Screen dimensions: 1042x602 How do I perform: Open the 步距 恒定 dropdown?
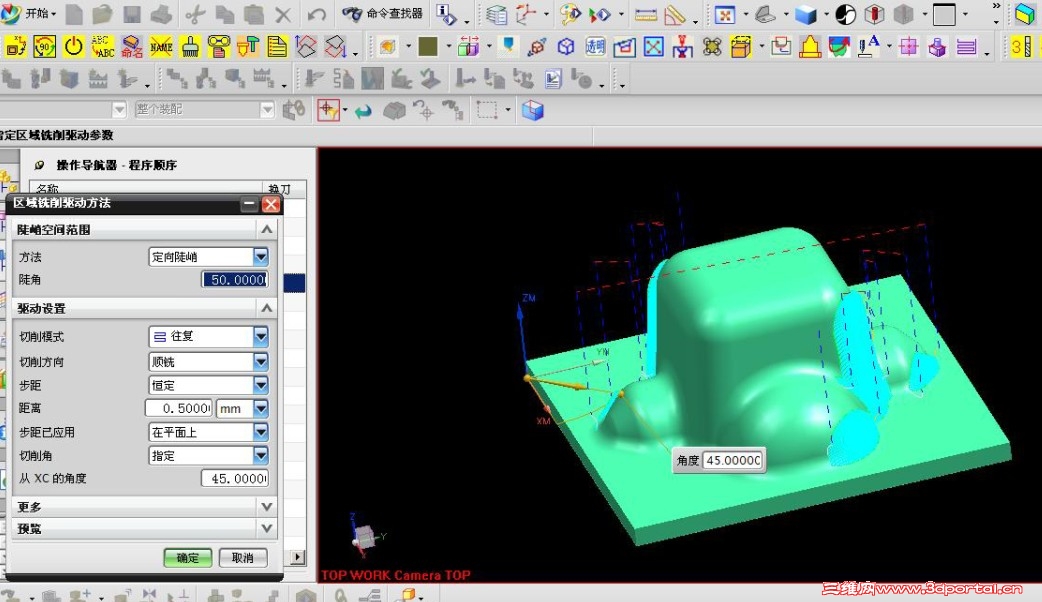click(260, 385)
